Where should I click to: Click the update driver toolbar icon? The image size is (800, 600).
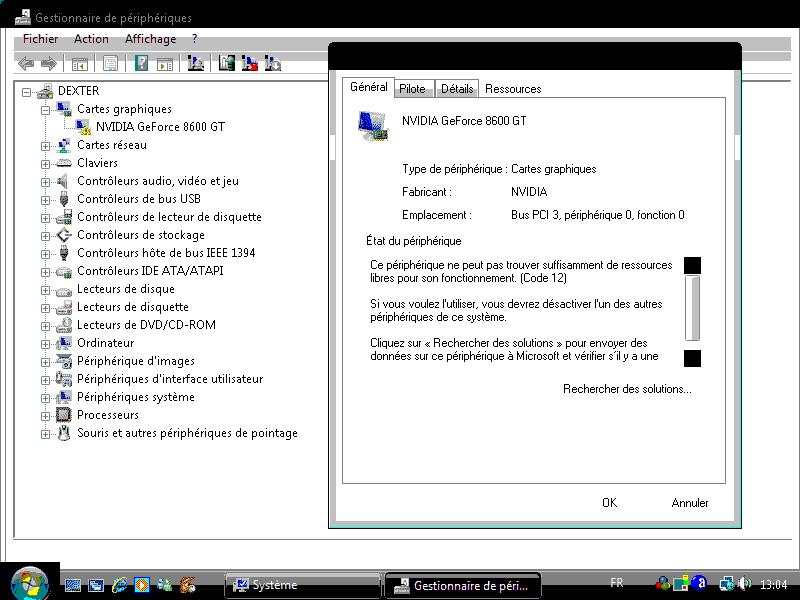point(227,63)
